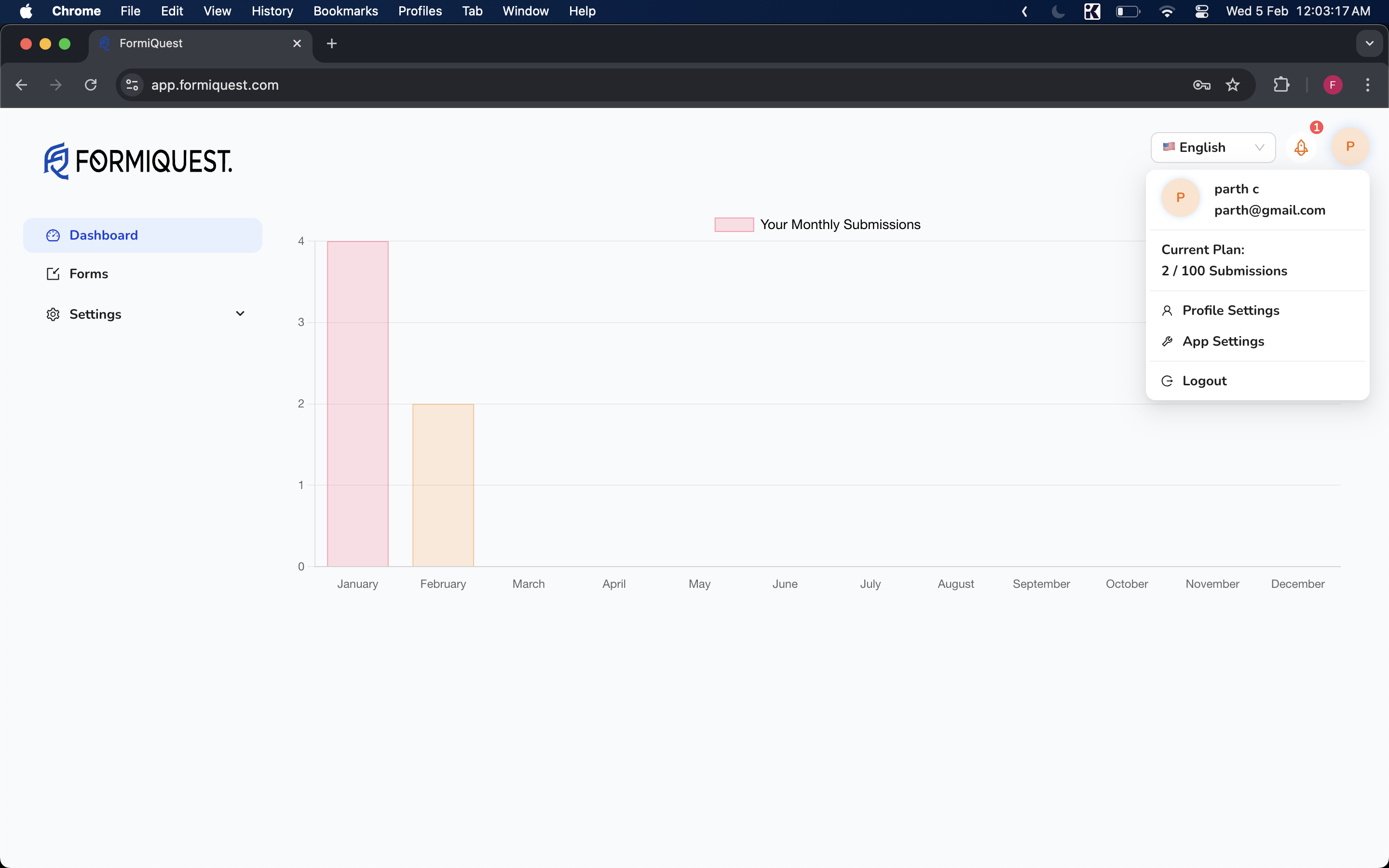Open the Chrome History menu
This screenshot has width=1389, height=868.
[272, 11]
